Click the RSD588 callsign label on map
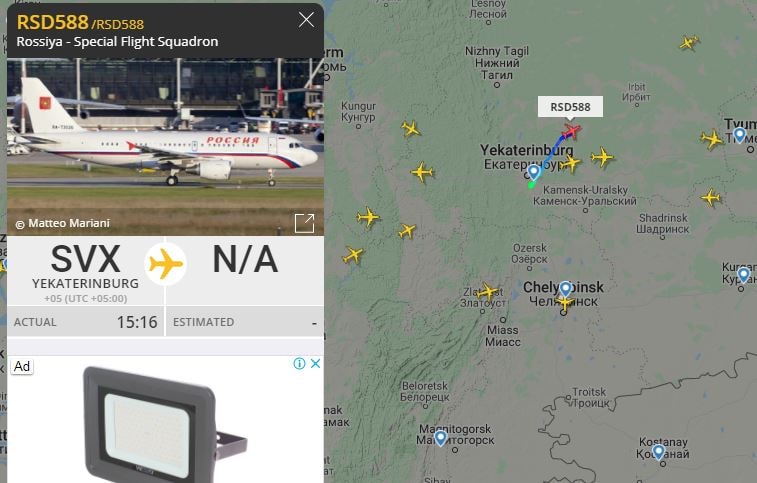Screen dimensions: 757x483 click(x=570, y=107)
